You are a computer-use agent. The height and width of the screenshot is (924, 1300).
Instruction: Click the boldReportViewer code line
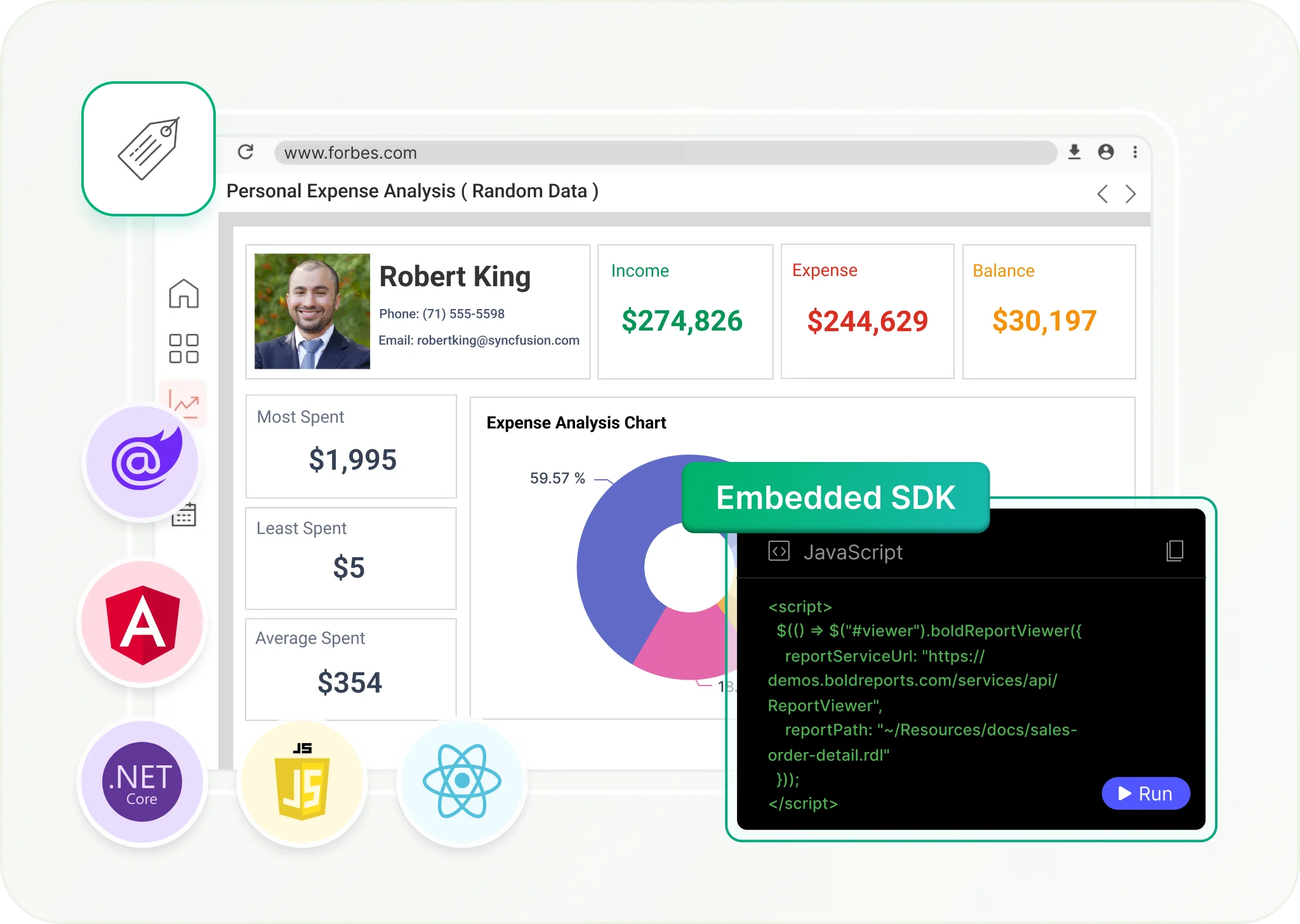[929, 631]
